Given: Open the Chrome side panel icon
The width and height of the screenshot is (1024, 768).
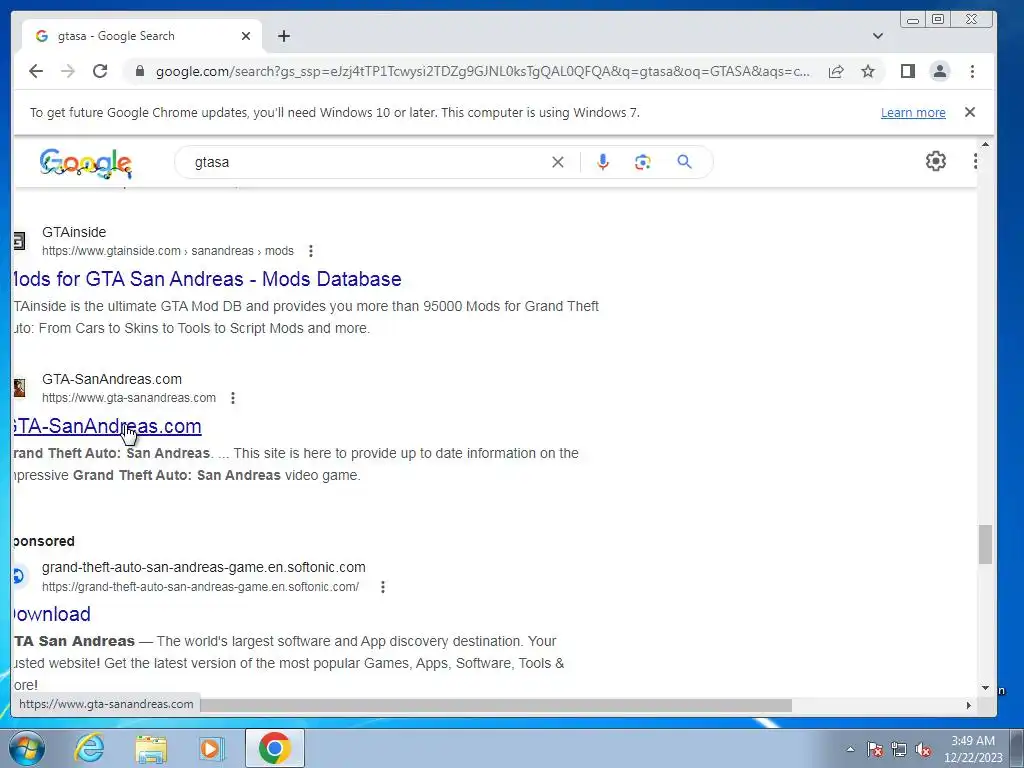Looking at the screenshot, I should (x=908, y=71).
